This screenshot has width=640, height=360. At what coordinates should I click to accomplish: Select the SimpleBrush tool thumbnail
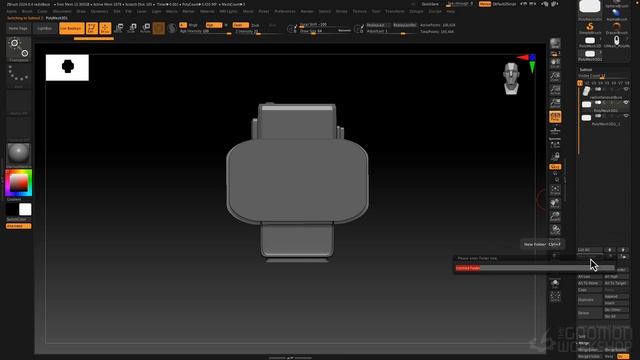tap(590, 29)
